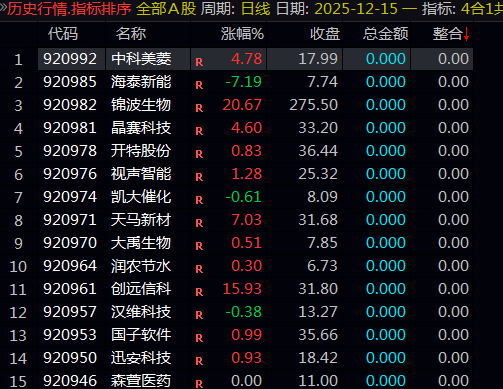Select stock code 920982

click(70, 105)
